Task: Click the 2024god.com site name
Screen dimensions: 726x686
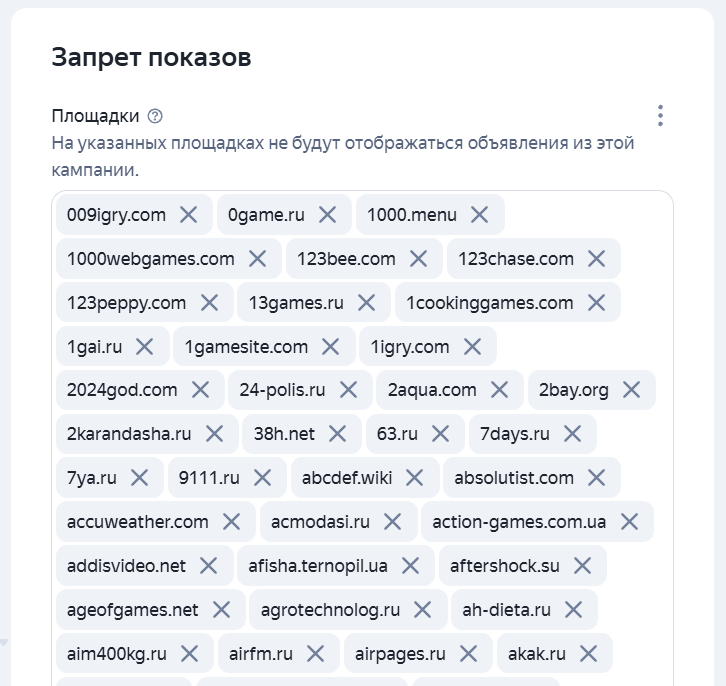Action: pyautogui.click(x=122, y=390)
